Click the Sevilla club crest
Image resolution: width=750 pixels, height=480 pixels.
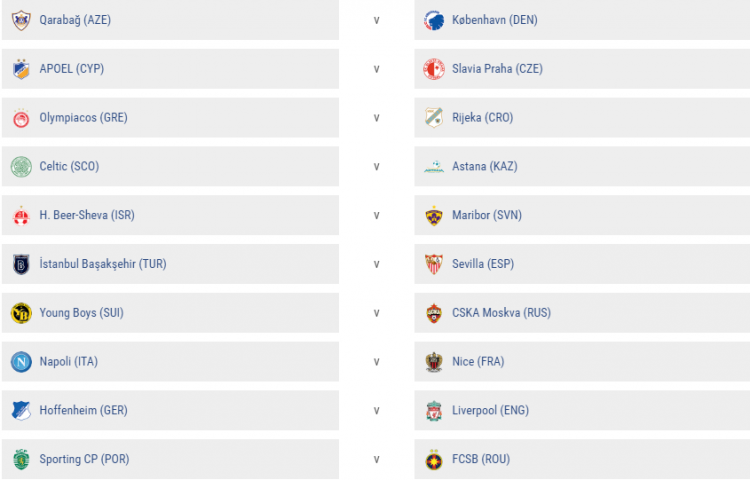(434, 264)
